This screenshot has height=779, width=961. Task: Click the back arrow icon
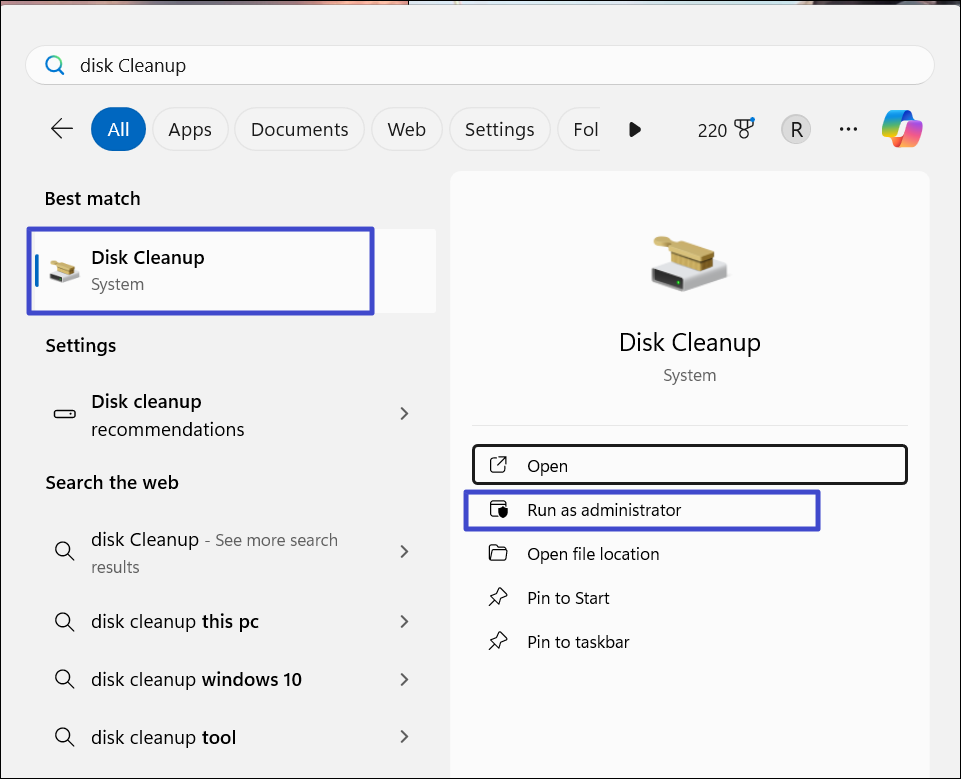coord(62,129)
